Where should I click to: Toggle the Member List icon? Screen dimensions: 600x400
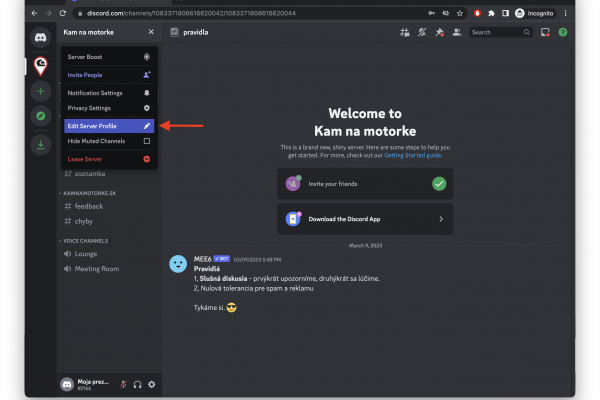[457, 33]
